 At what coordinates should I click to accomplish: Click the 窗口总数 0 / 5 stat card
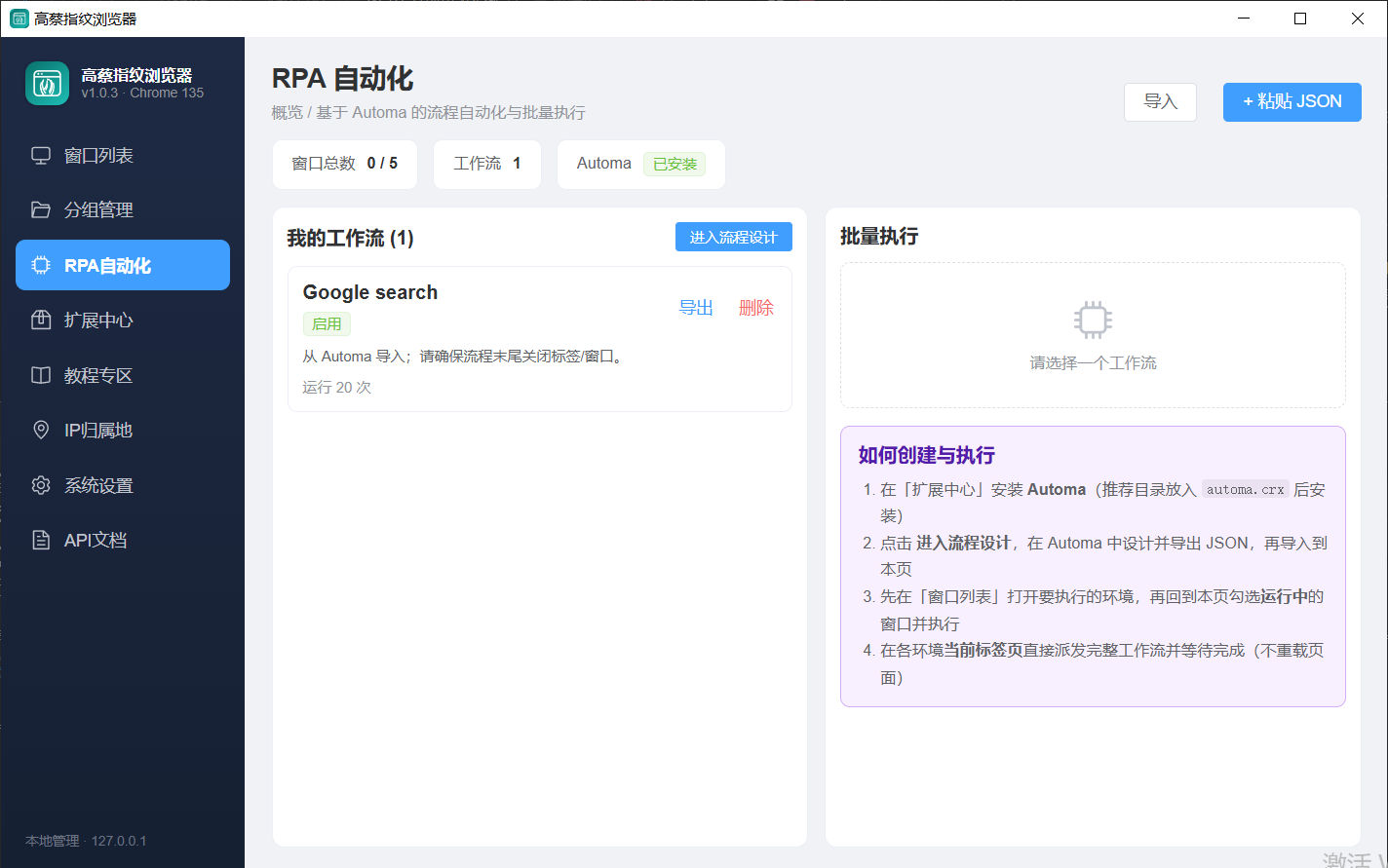(x=345, y=164)
